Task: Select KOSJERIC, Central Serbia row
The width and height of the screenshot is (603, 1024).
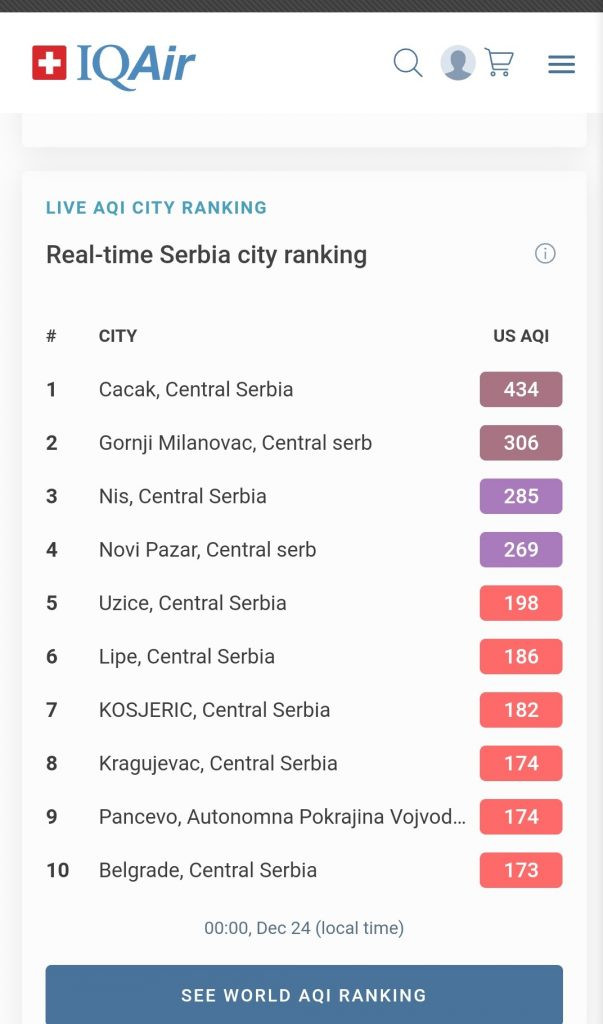Action: pyautogui.click(x=214, y=710)
